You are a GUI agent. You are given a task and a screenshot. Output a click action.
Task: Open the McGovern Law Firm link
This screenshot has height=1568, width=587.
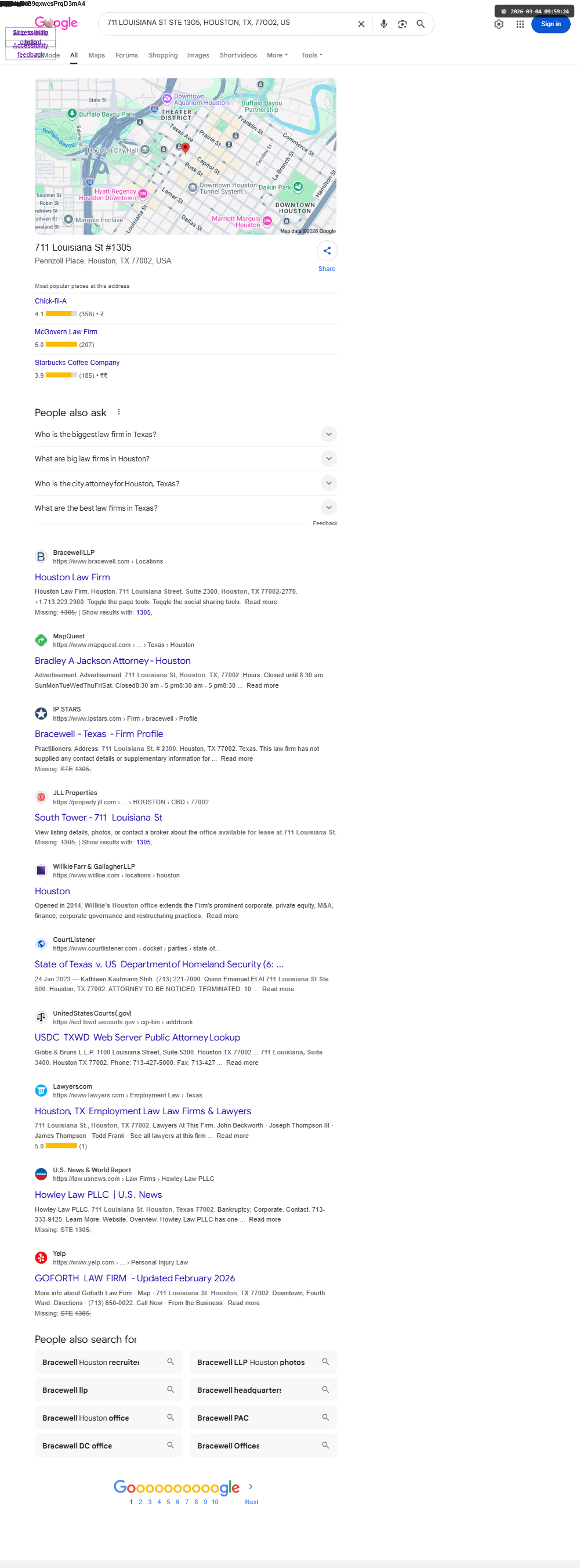(67, 336)
